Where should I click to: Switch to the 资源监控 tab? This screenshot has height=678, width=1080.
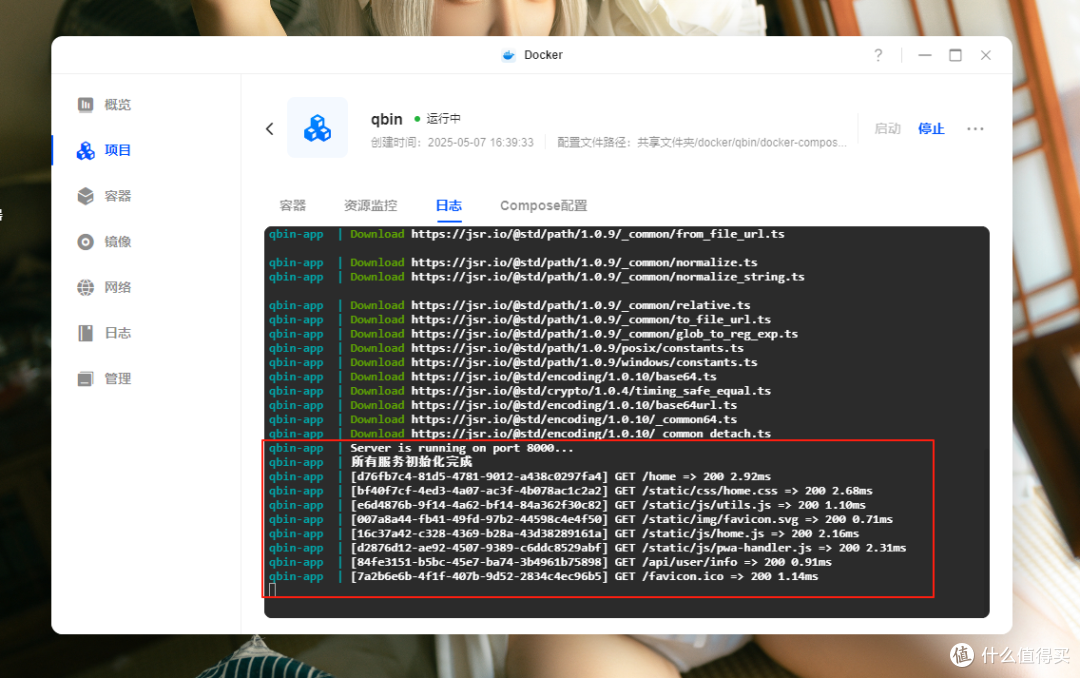click(x=371, y=205)
